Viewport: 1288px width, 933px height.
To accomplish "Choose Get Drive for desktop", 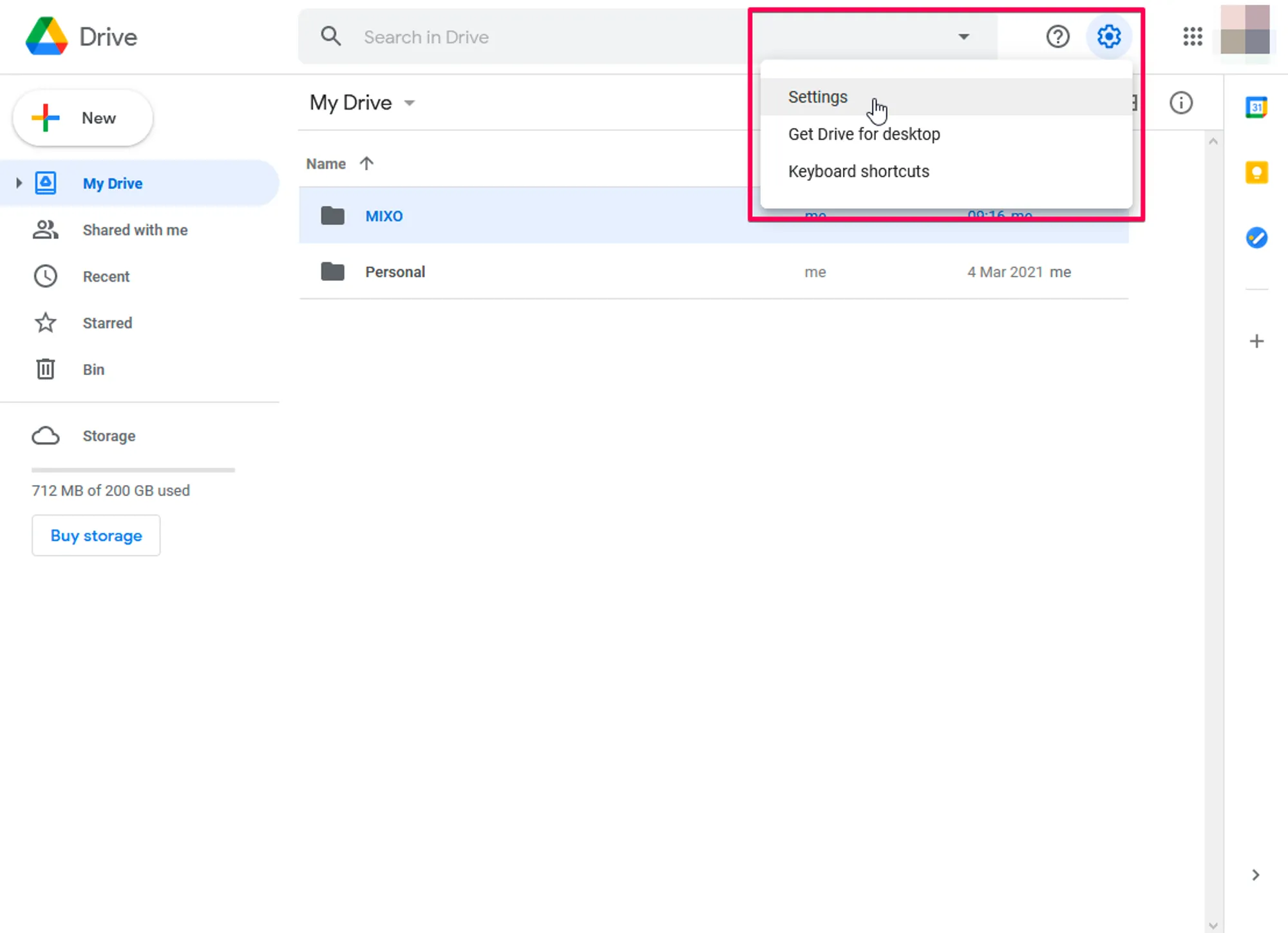I will [864, 134].
